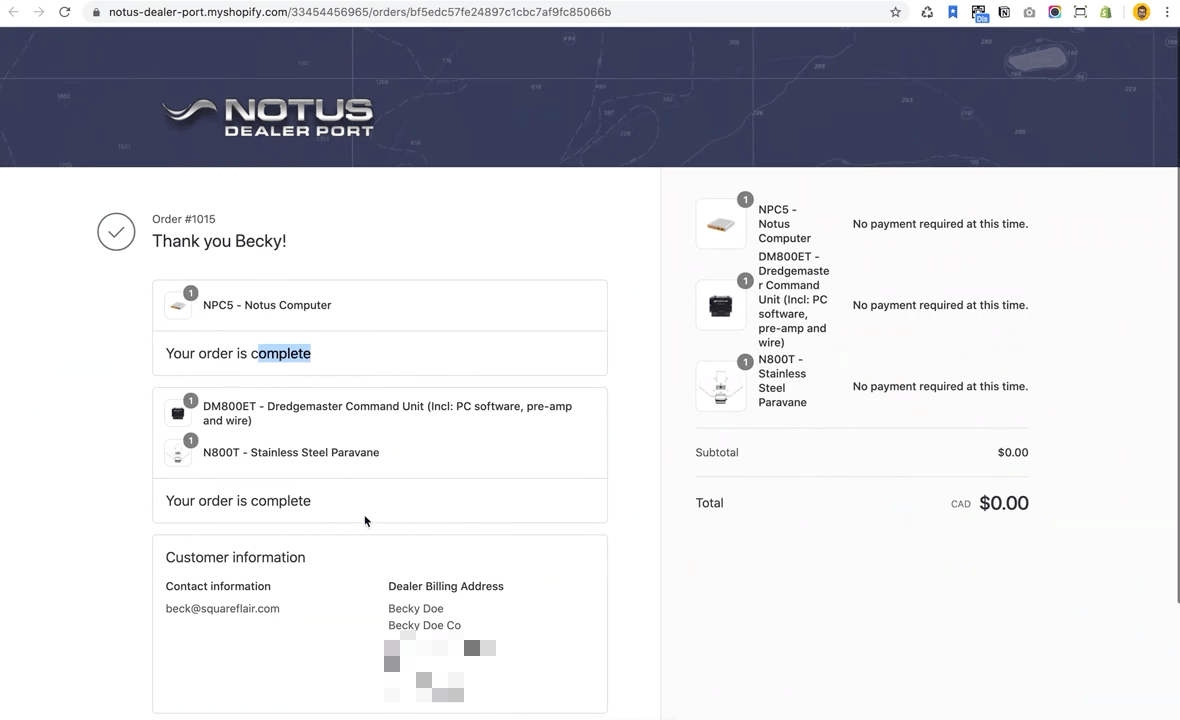The width and height of the screenshot is (1180, 720).
Task: Go back with the browser back arrow
Action: tap(14, 12)
